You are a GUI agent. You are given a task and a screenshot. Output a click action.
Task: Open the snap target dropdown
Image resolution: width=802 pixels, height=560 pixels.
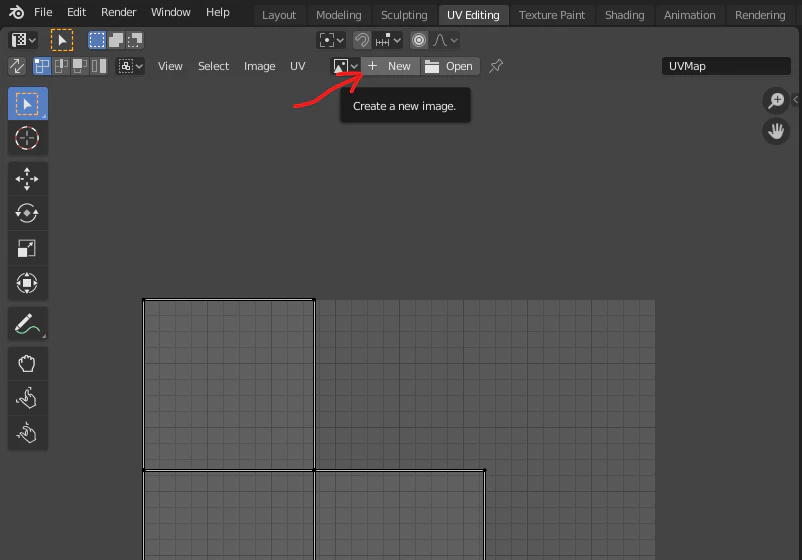(x=388, y=40)
